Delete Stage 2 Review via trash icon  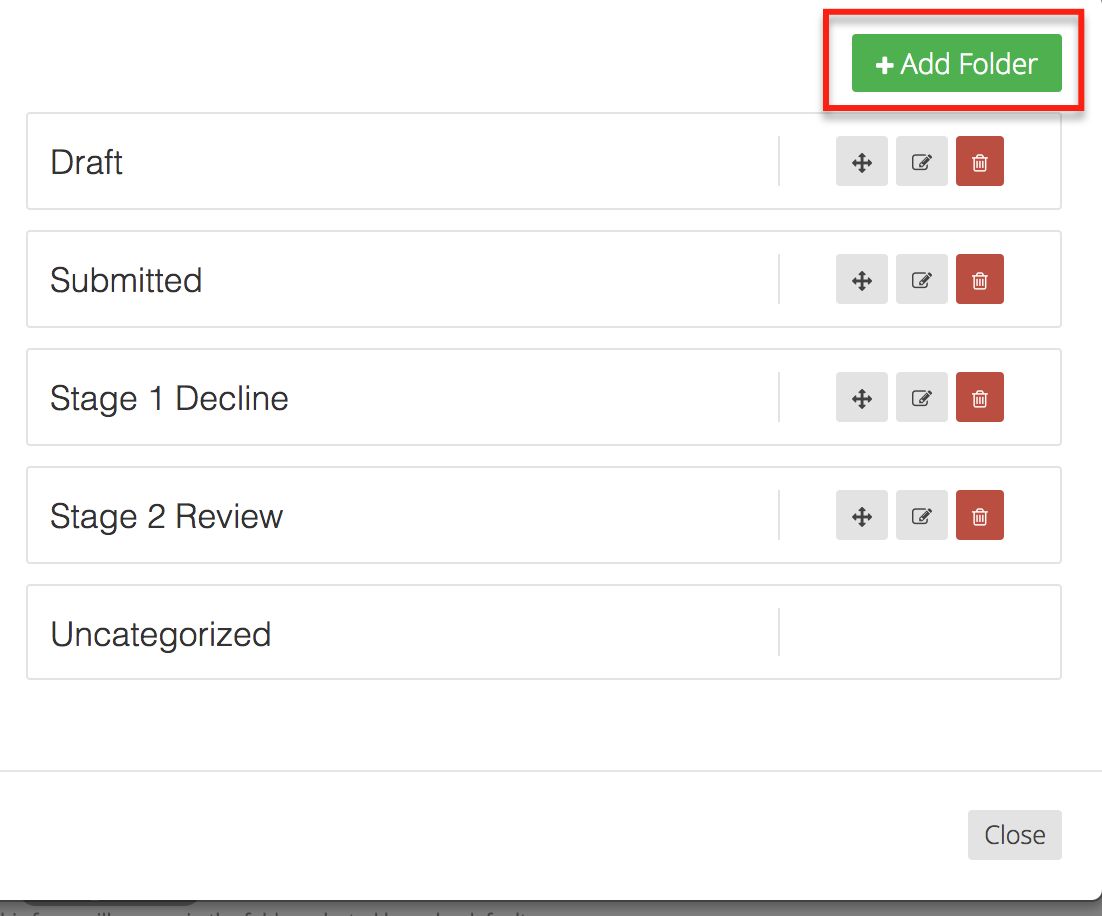(x=980, y=515)
